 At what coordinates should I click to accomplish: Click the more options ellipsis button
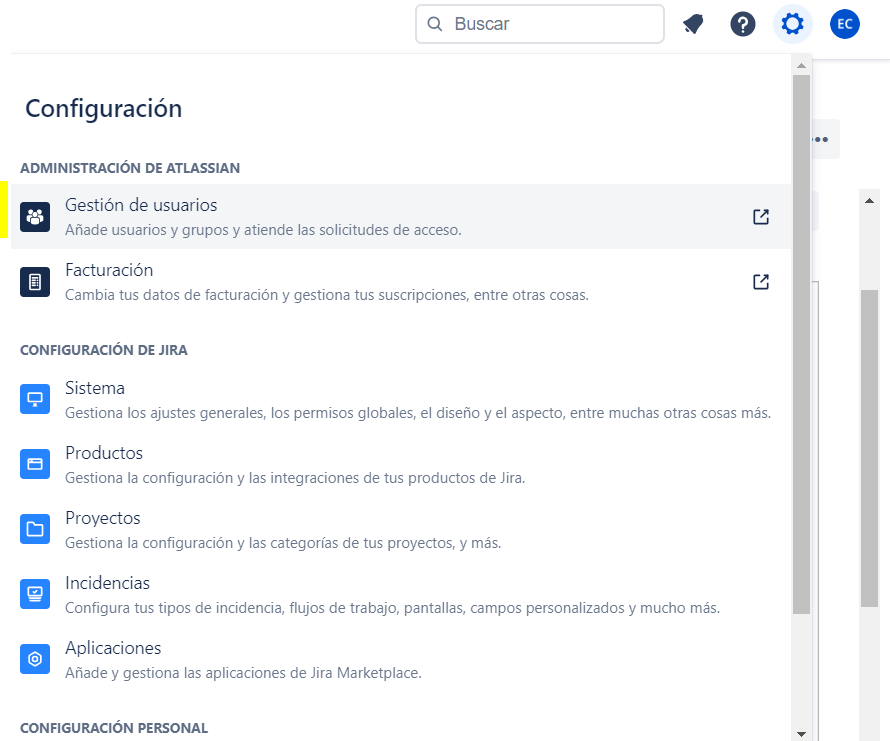[825, 139]
